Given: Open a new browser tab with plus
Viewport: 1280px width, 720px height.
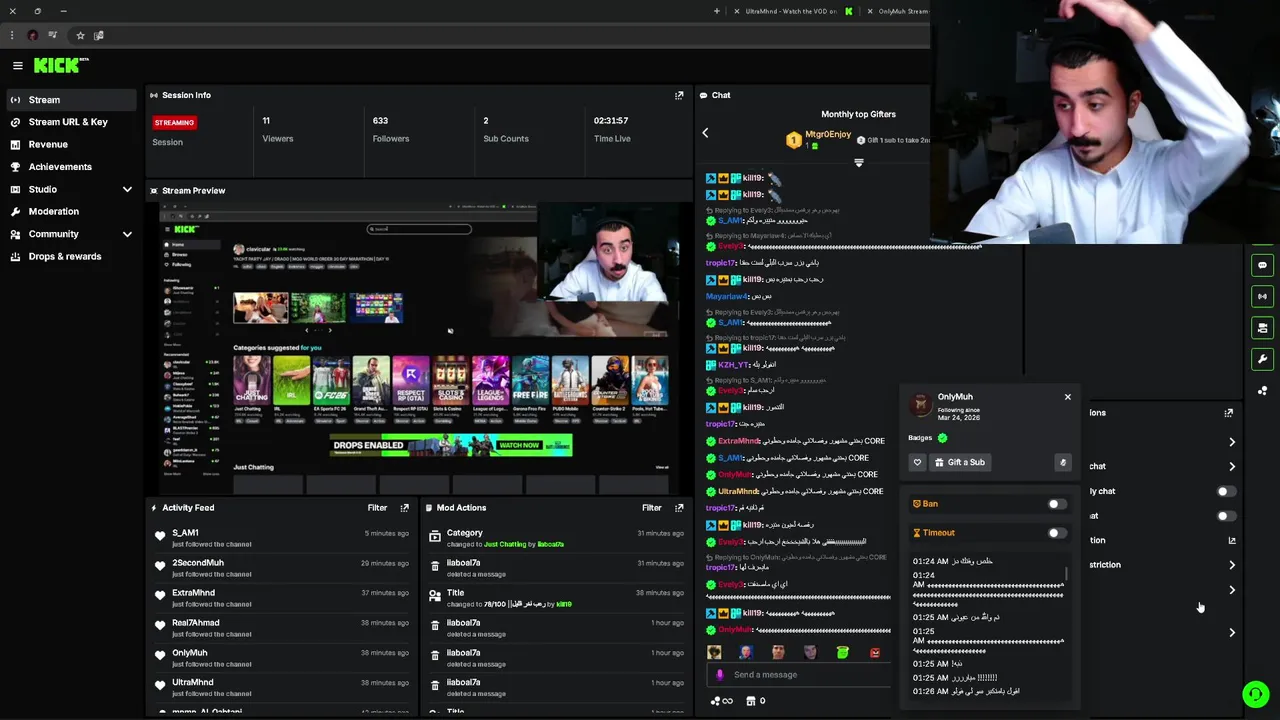Looking at the screenshot, I should [716, 11].
